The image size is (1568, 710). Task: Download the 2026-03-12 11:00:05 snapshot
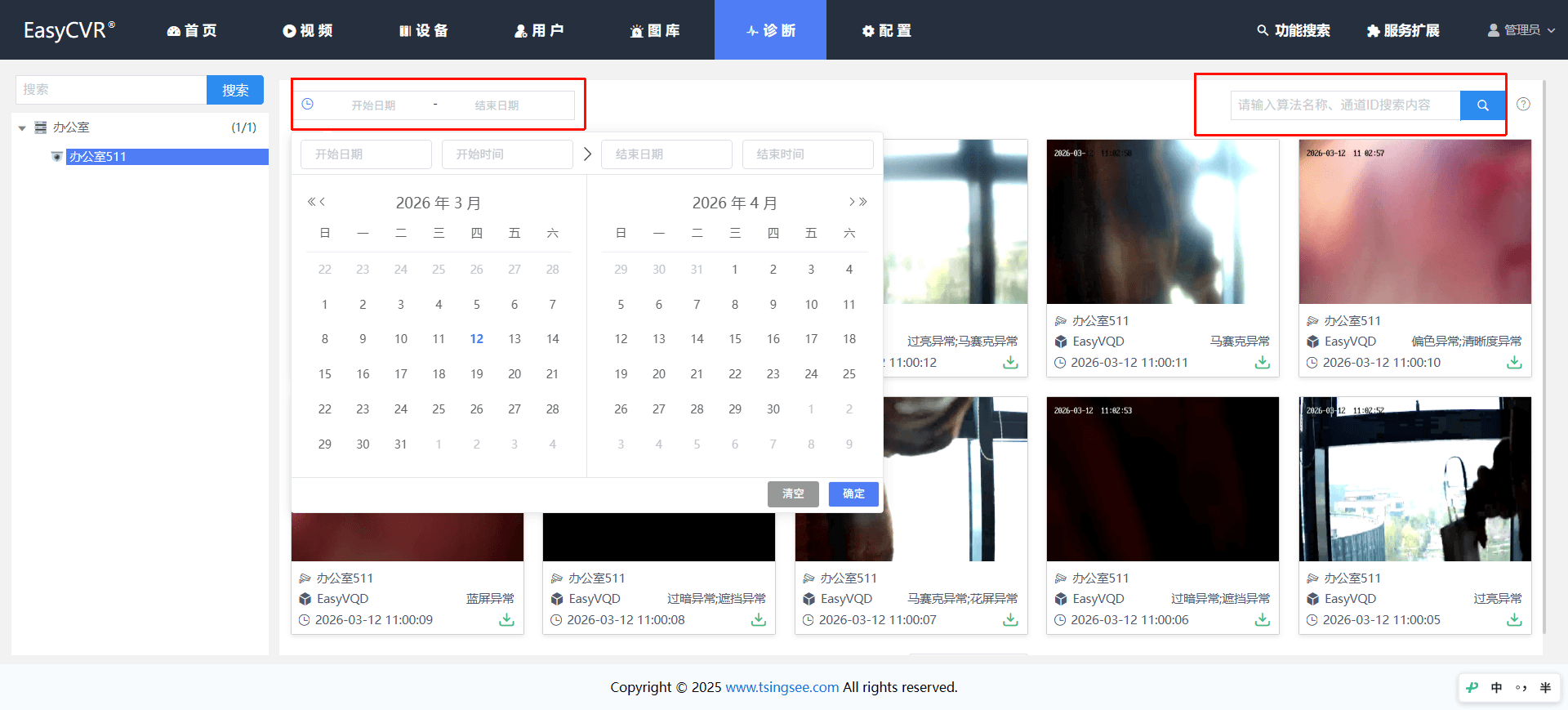[x=1513, y=620]
